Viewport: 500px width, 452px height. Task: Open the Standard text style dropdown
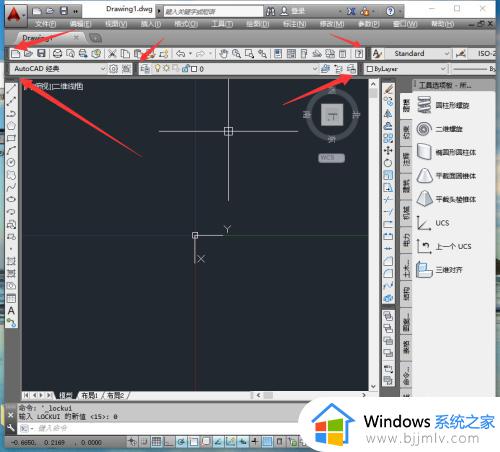447,53
